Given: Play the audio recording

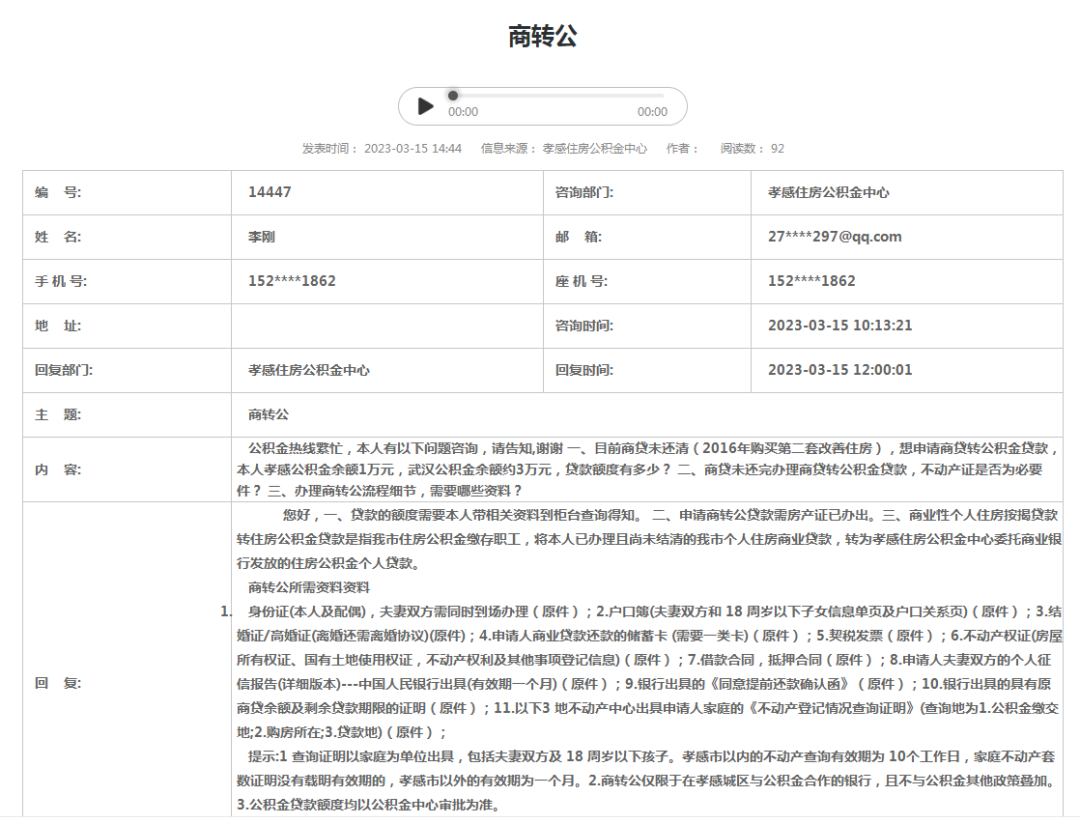Looking at the screenshot, I should [x=426, y=106].
